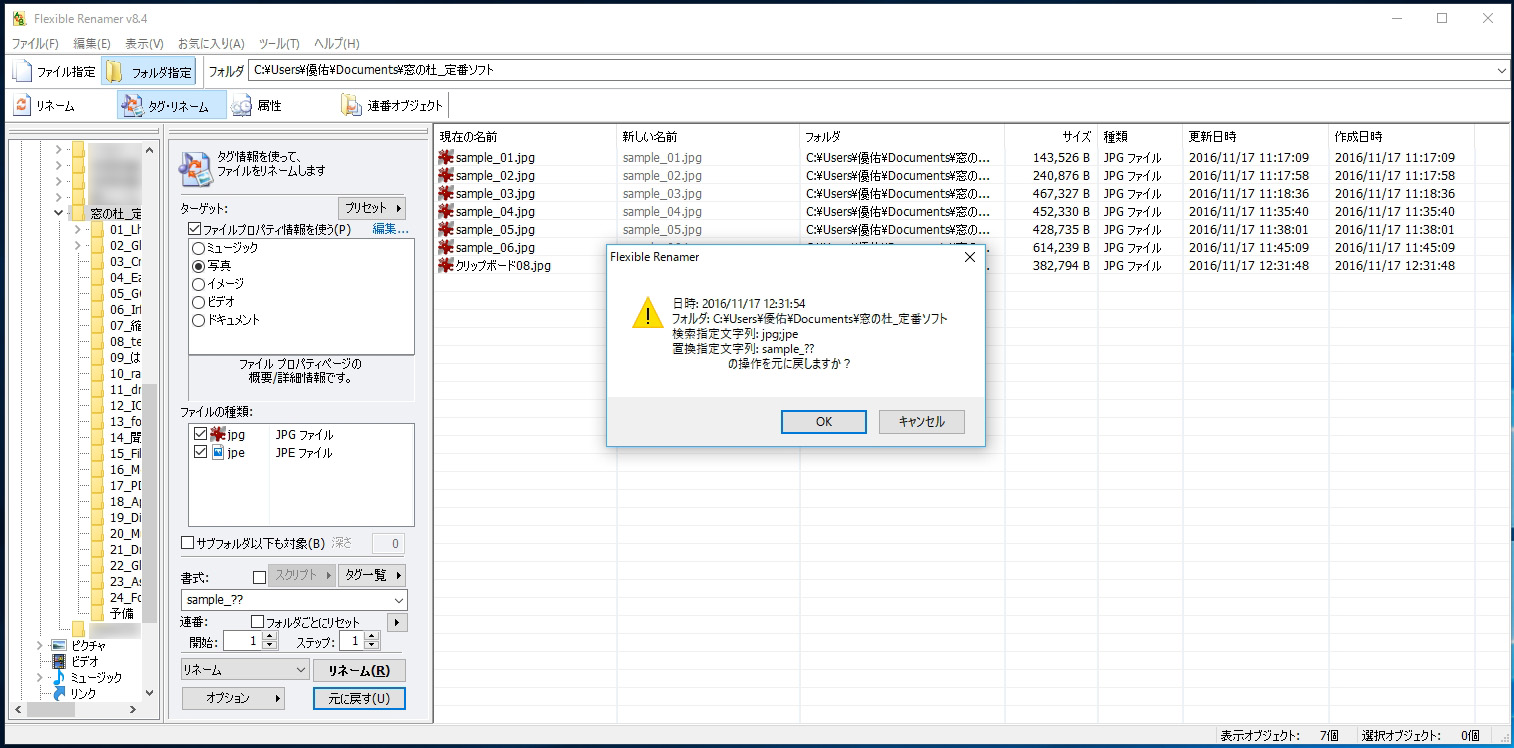Enable the フォルダごとにリセット checkbox

[x=257, y=622]
